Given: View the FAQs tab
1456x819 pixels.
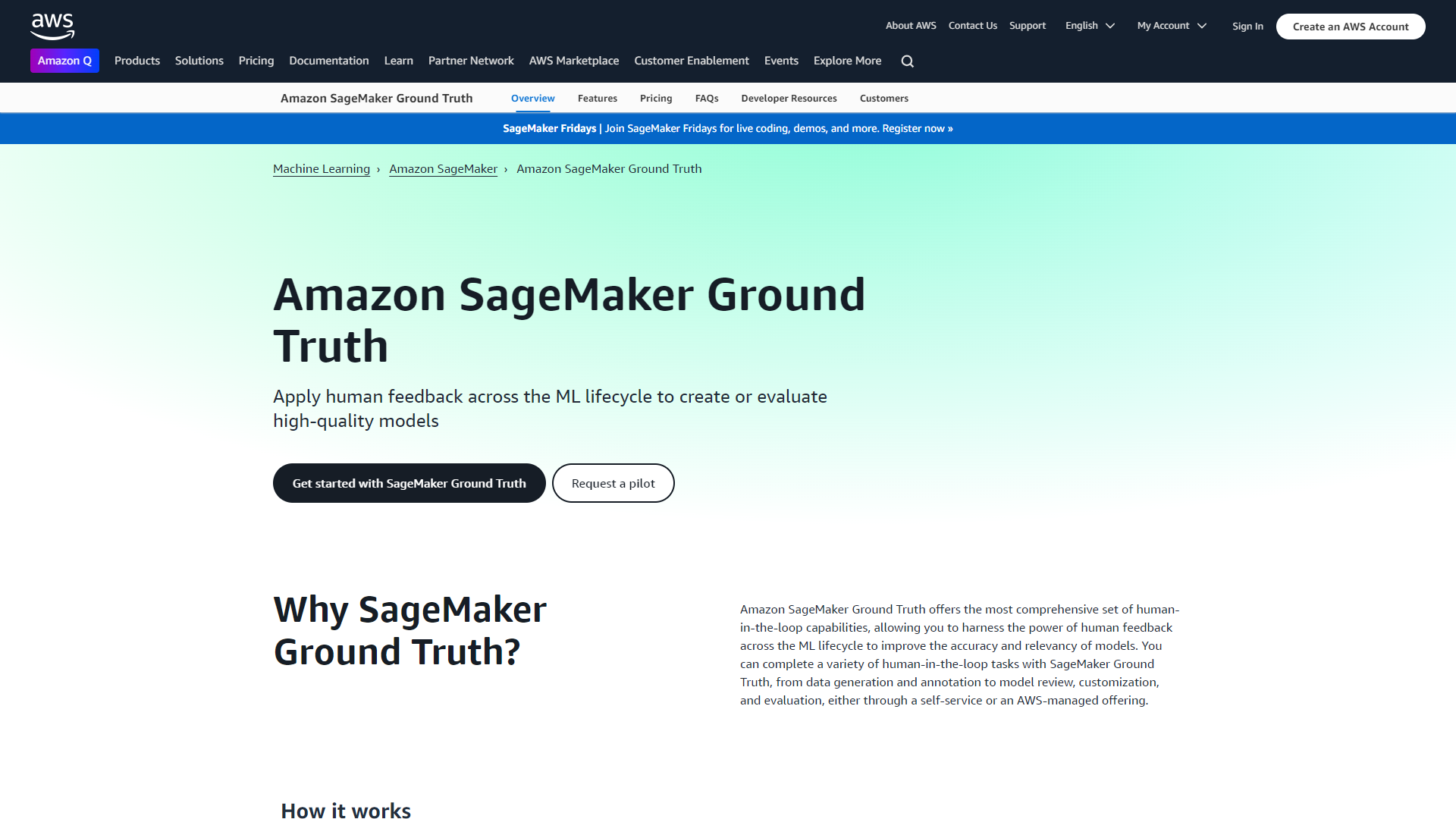Looking at the screenshot, I should 706,98.
